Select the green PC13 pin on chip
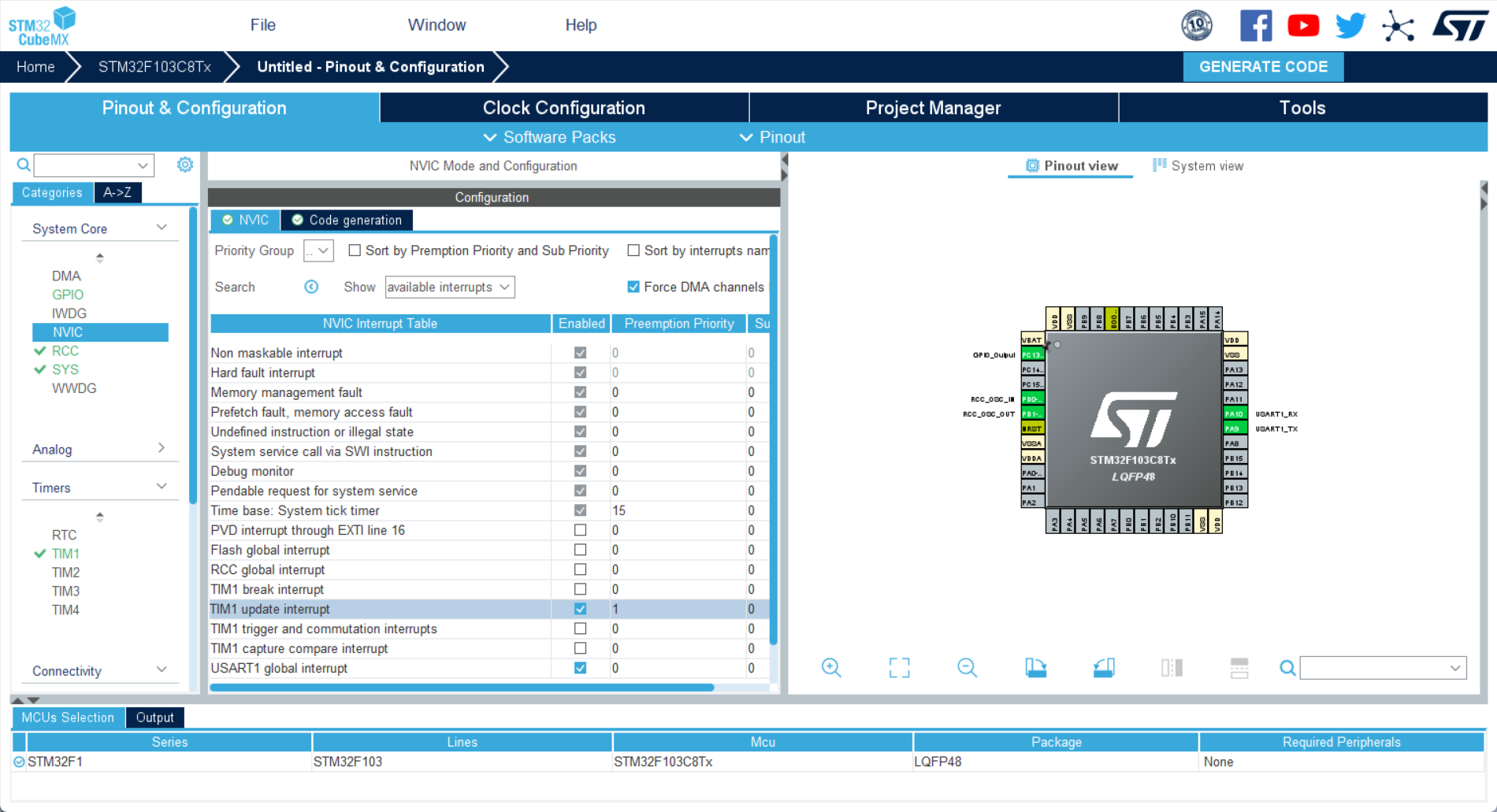The height and width of the screenshot is (812, 1497). tap(1033, 355)
